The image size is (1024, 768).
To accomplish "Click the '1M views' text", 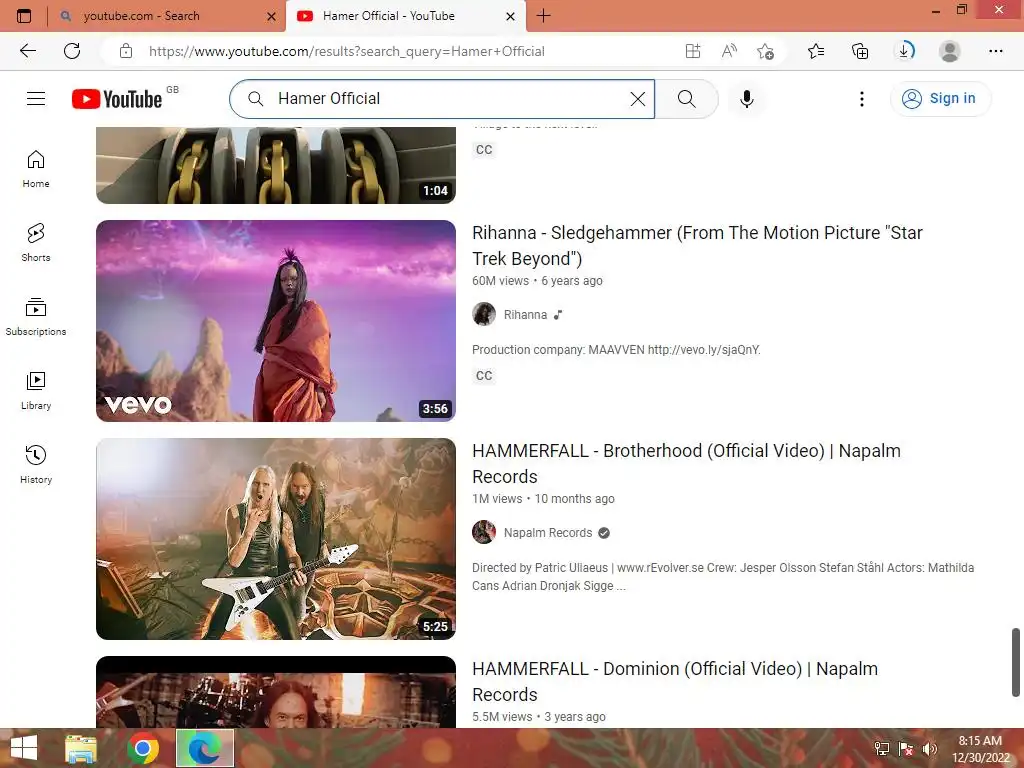I will (497, 499).
